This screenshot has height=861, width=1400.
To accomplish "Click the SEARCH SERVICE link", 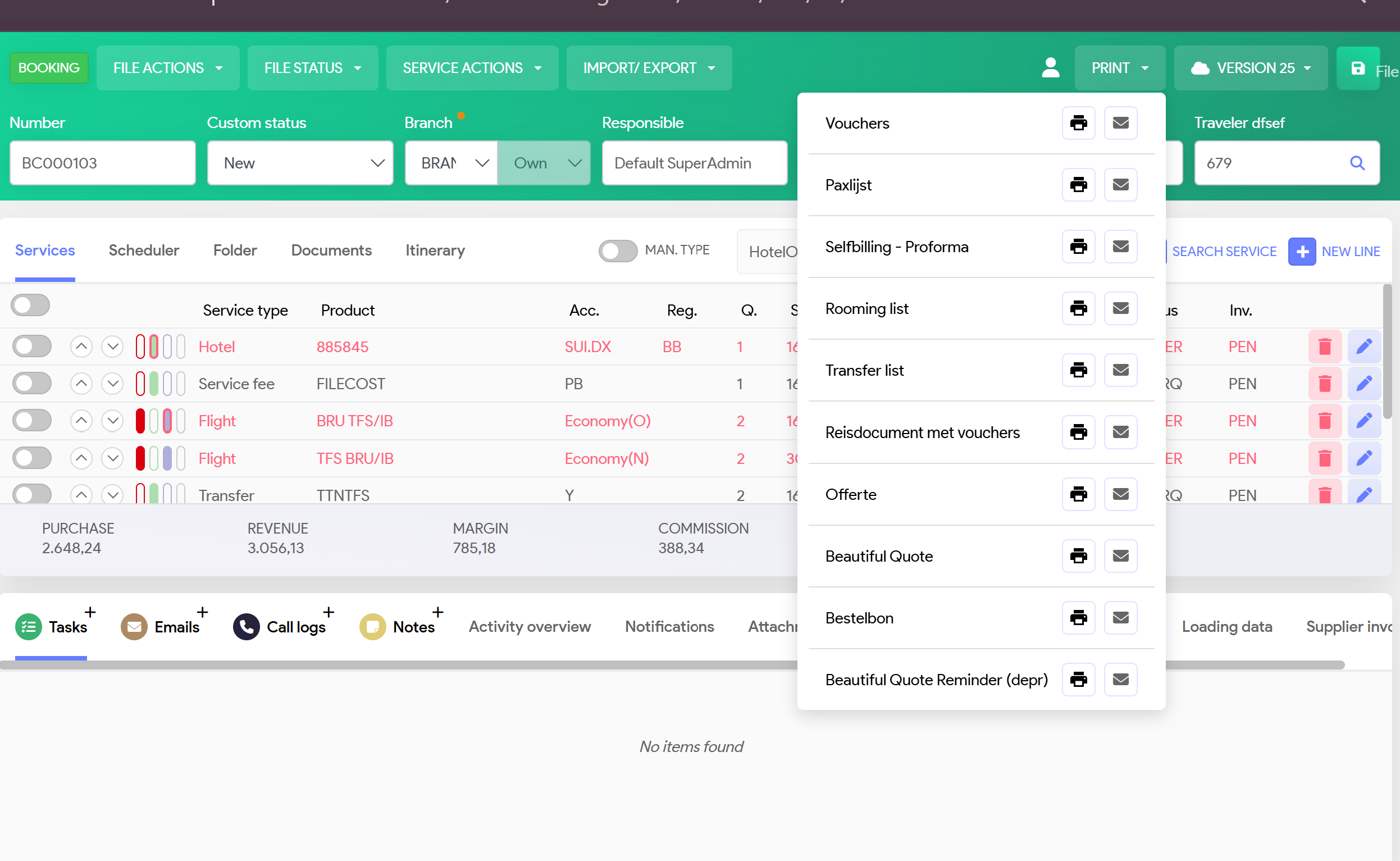I will (x=1224, y=252).
